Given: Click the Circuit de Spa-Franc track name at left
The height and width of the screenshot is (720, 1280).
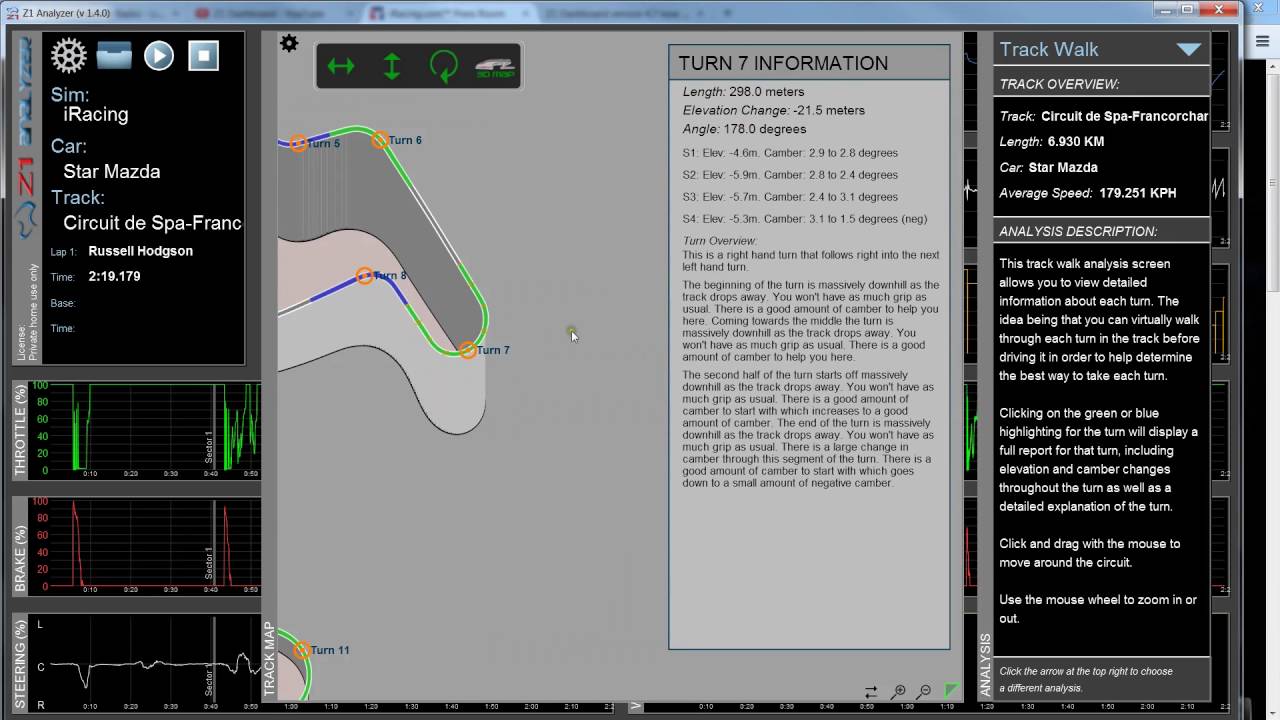Looking at the screenshot, I should click(x=153, y=222).
